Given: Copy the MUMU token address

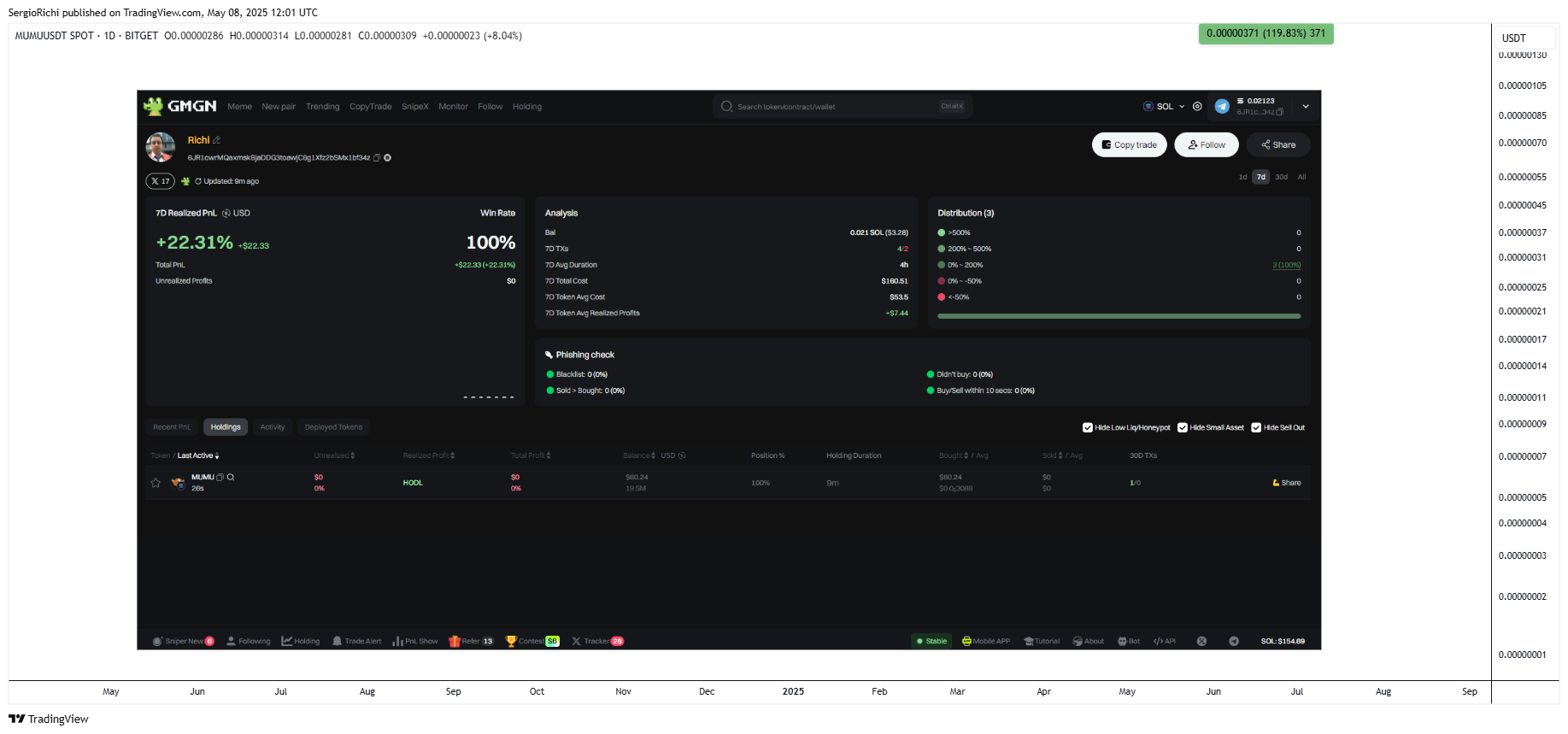Looking at the screenshot, I should (x=220, y=478).
